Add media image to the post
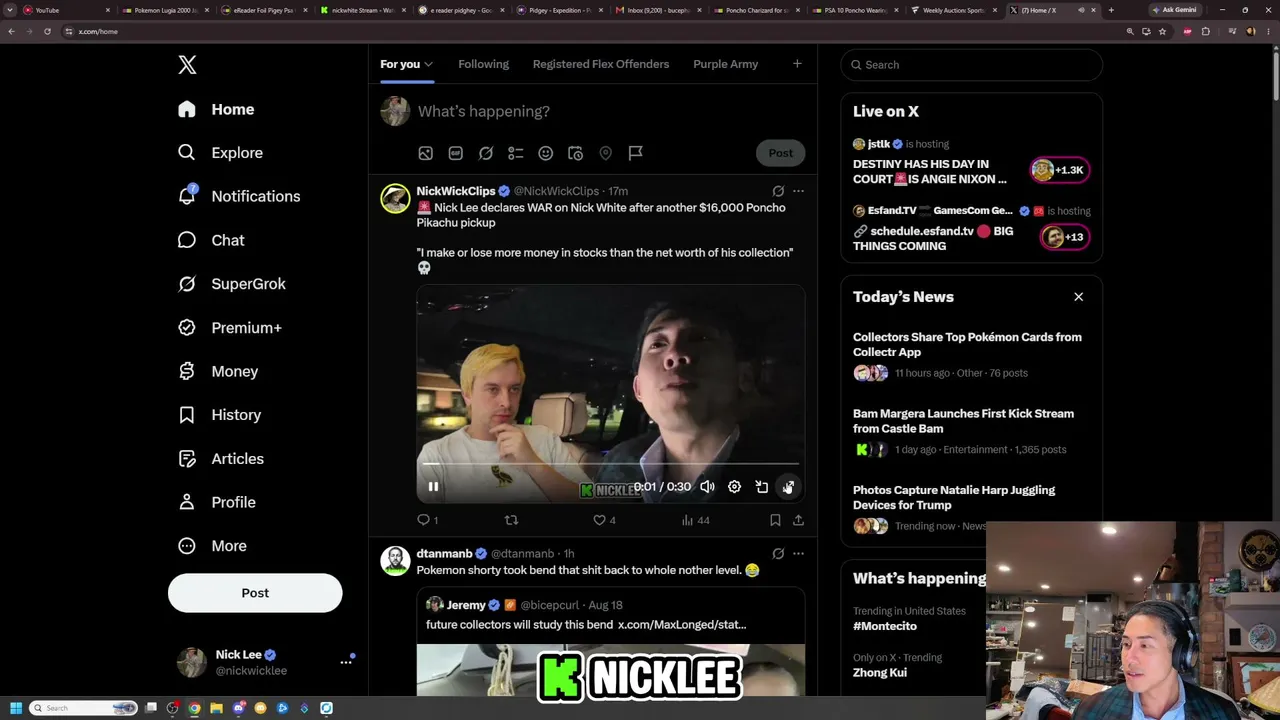 coord(426,153)
